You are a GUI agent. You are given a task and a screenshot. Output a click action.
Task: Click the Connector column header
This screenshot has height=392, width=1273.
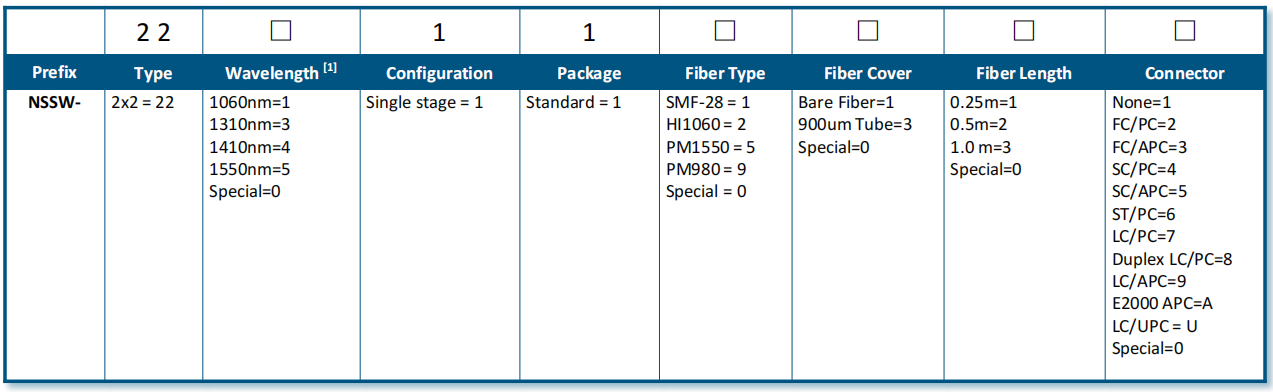point(1184,73)
